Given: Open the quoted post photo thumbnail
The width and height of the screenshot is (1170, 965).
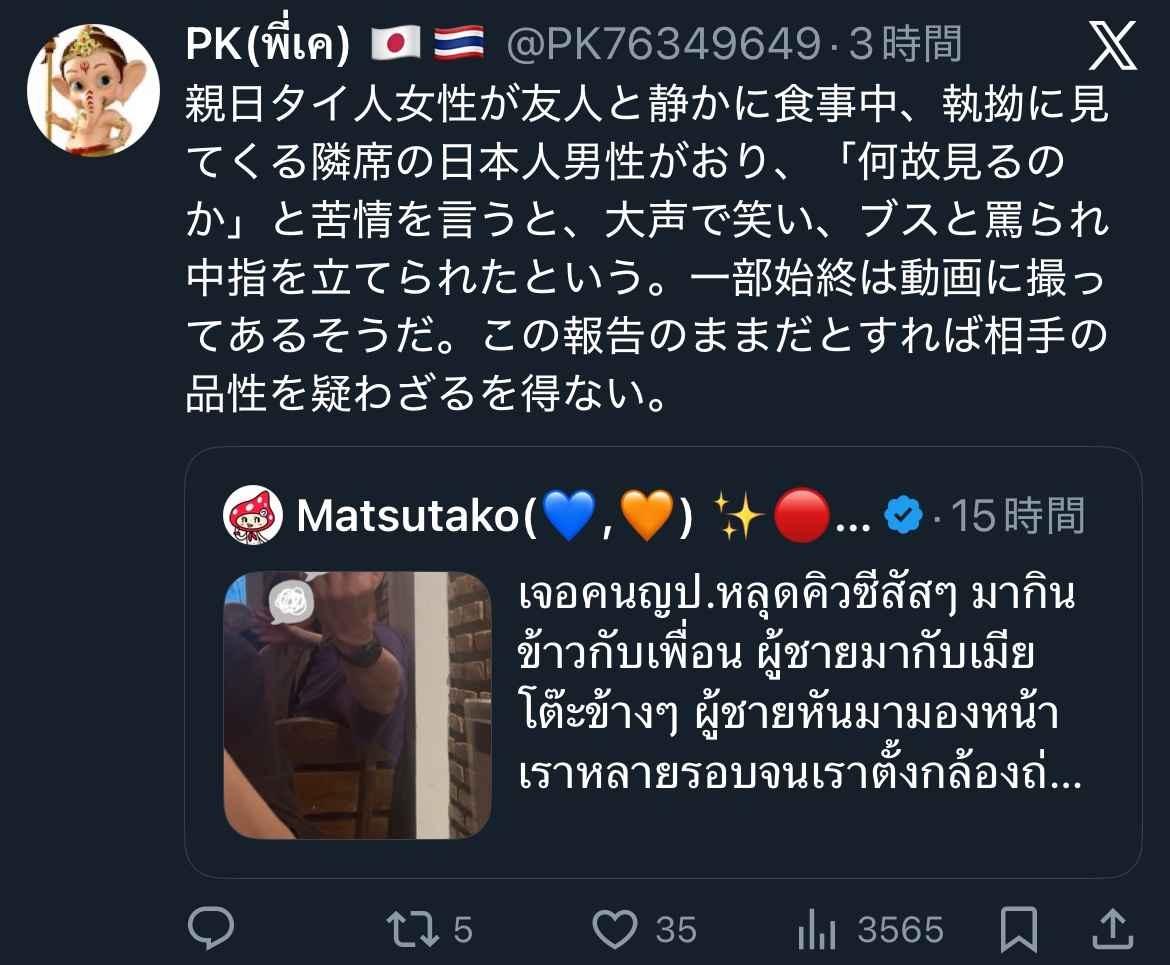Looking at the screenshot, I should coord(357,705).
